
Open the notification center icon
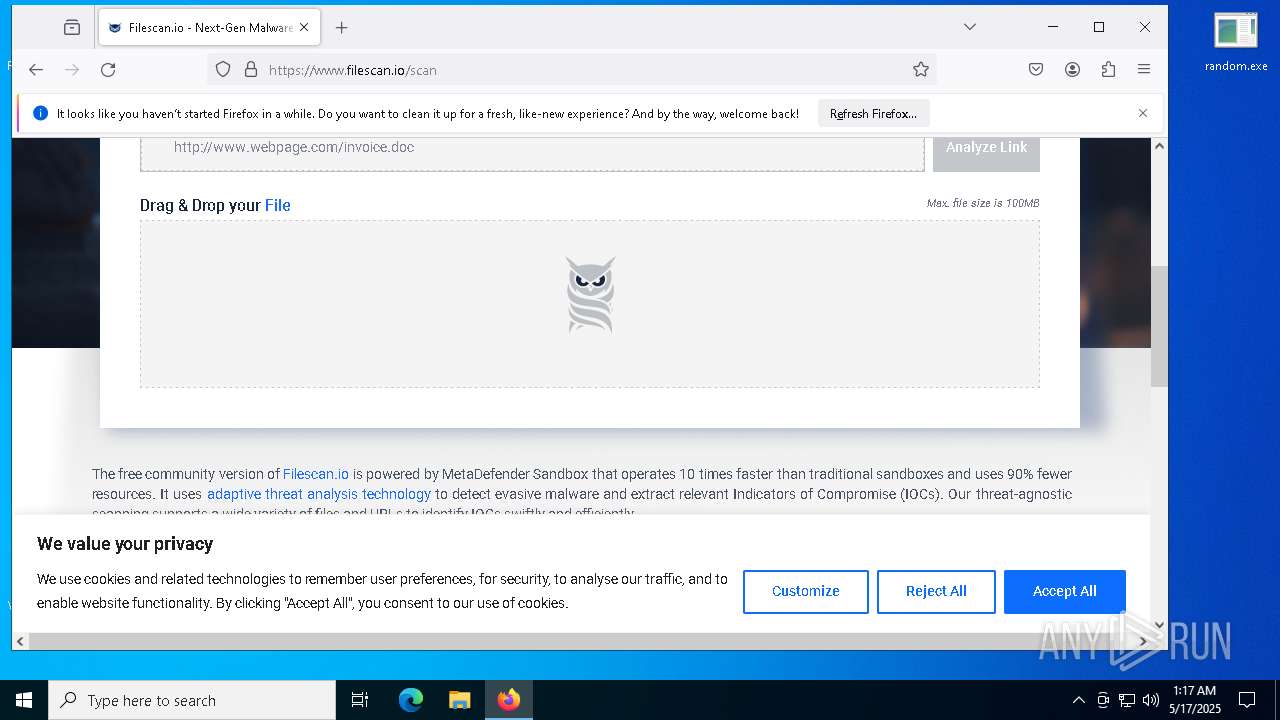[x=1247, y=700]
